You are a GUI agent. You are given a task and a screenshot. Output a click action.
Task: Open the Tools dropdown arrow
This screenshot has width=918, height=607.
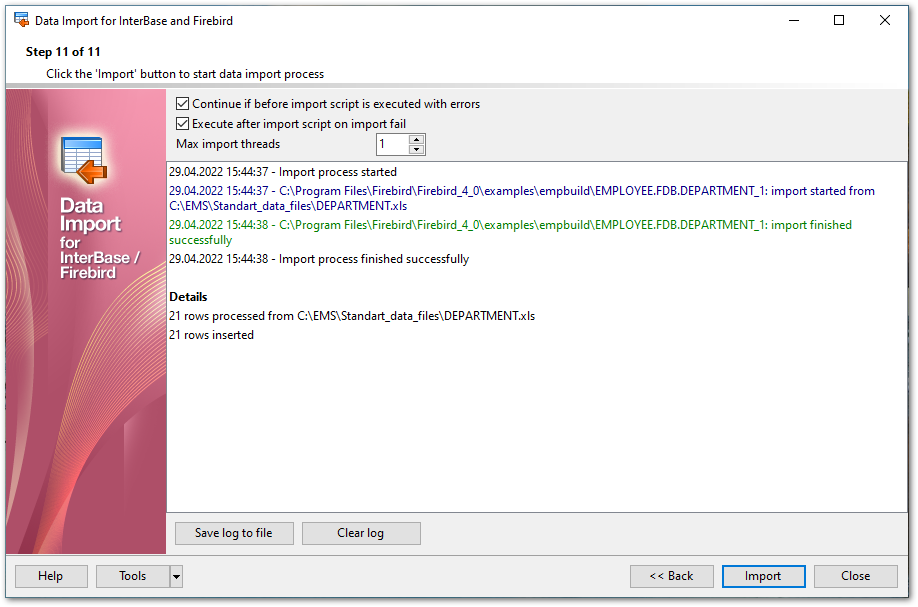[176, 577]
